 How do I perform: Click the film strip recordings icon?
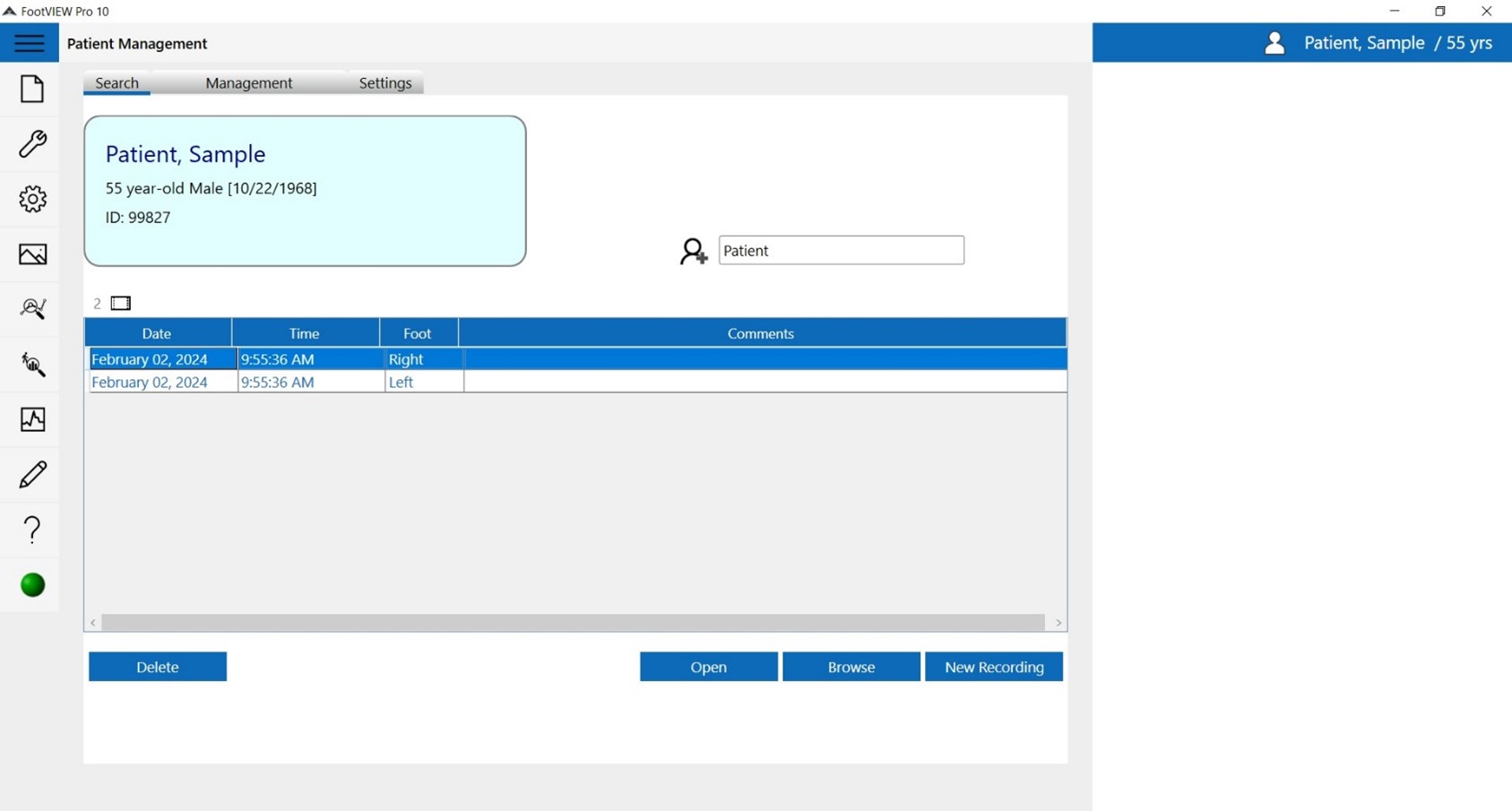pos(121,304)
